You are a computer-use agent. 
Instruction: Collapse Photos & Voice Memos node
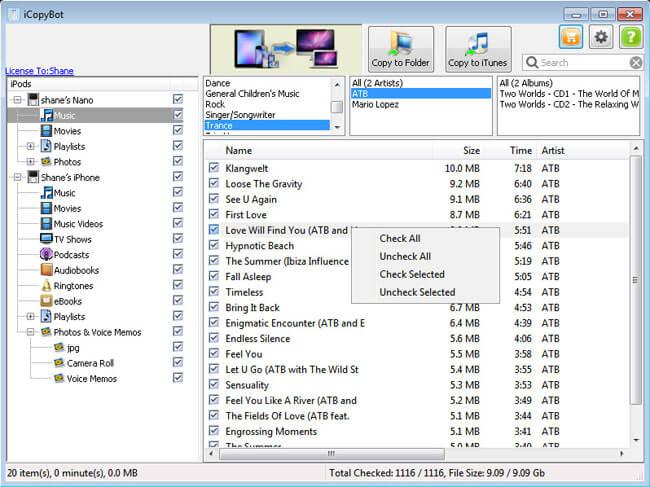coord(31,332)
